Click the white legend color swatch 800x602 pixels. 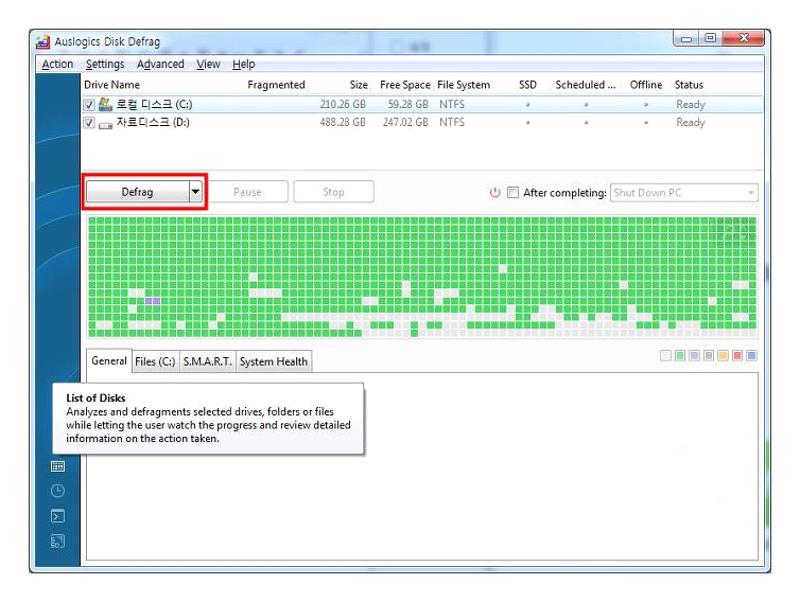pyautogui.click(x=665, y=356)
